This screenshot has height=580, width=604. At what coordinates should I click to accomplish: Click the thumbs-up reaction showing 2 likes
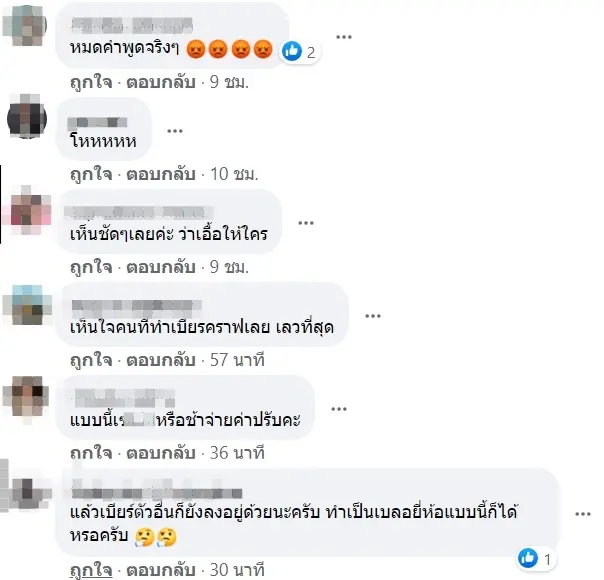(x=299, y=52)
